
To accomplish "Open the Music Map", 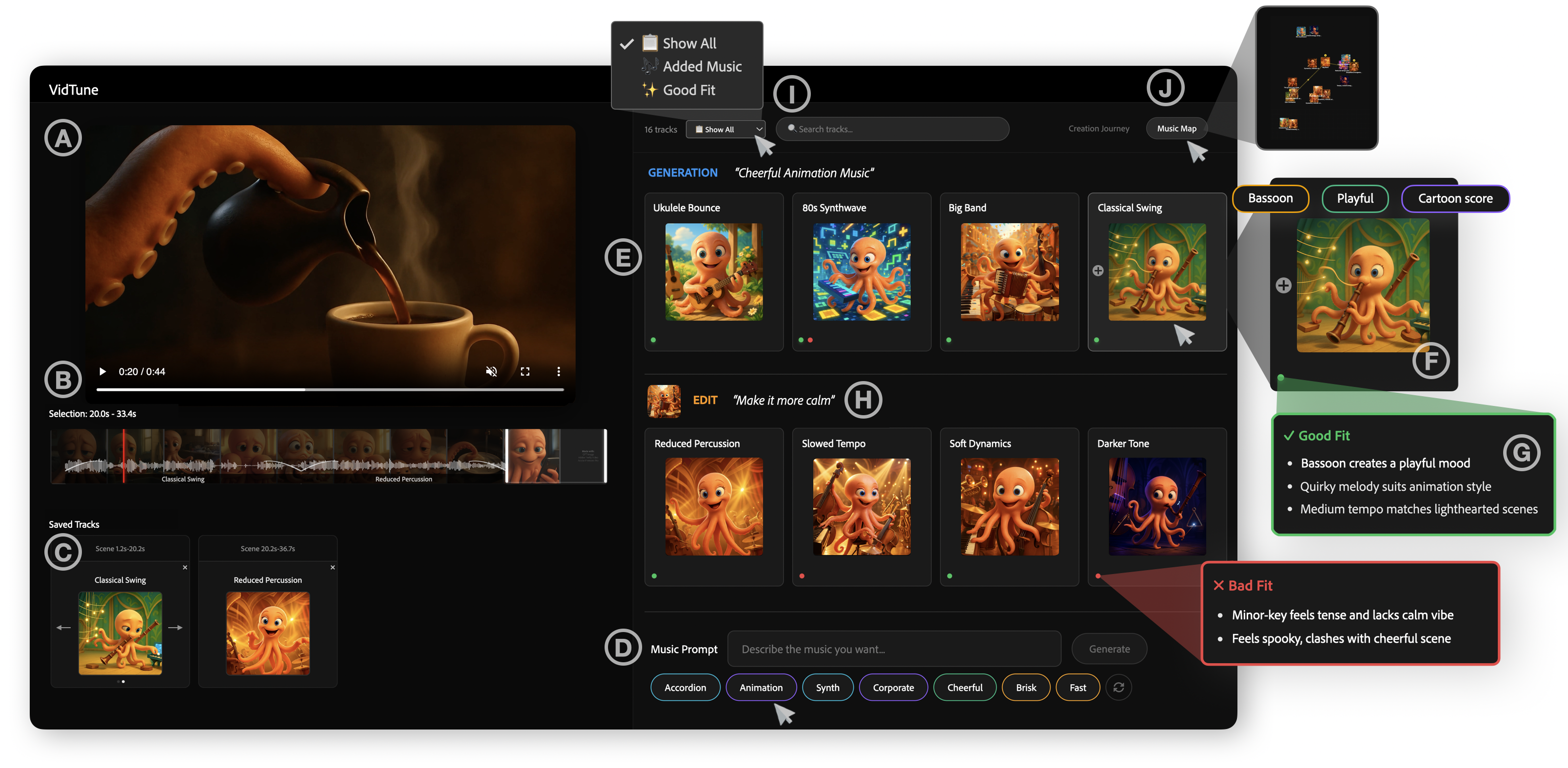I will pyautogui.click(x=1176, y=128).
